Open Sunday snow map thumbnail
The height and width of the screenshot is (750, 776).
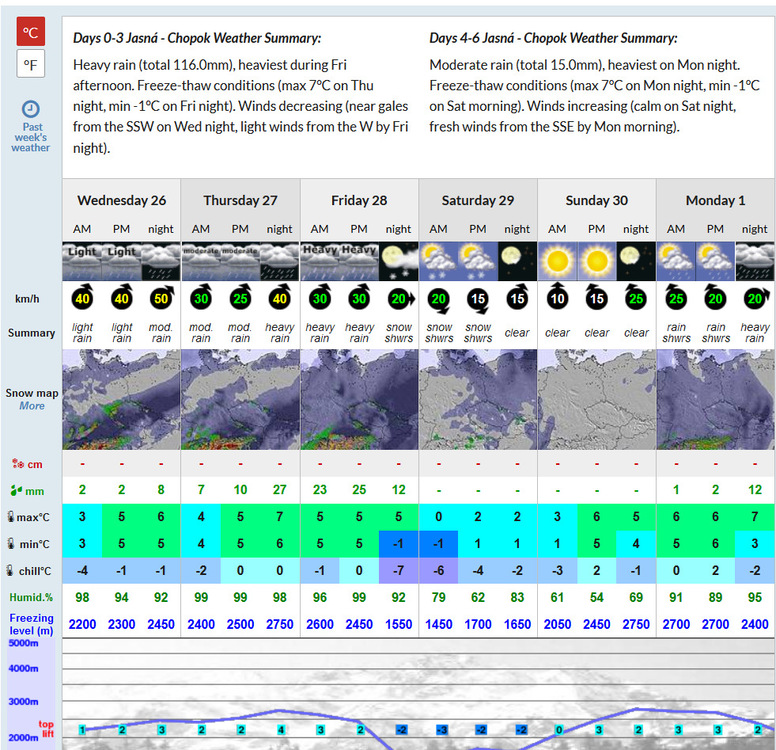(597, 400)
